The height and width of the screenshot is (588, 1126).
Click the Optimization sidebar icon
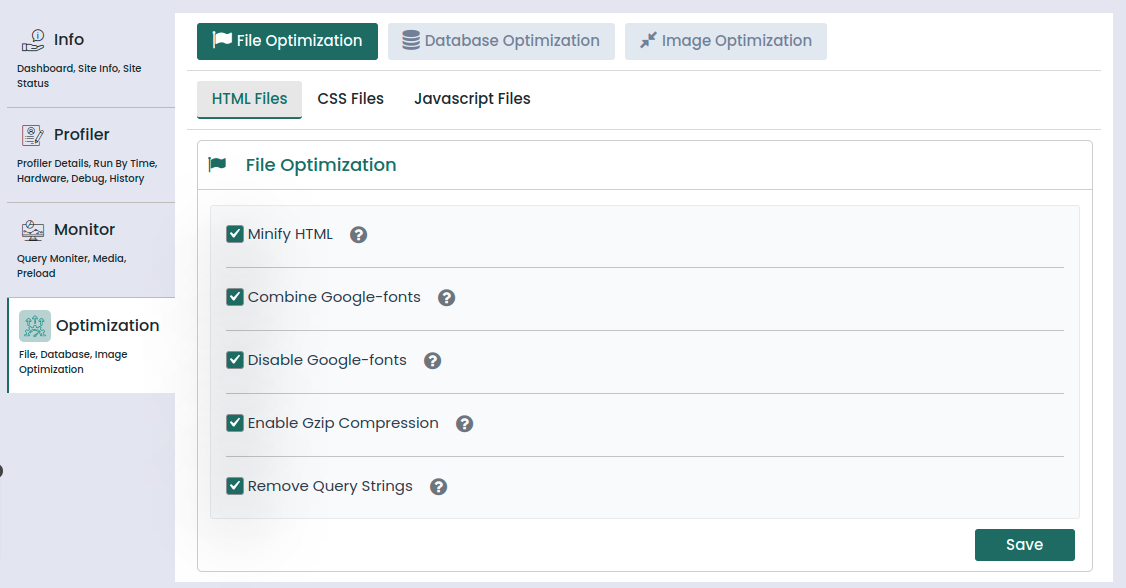click(35, 326)
